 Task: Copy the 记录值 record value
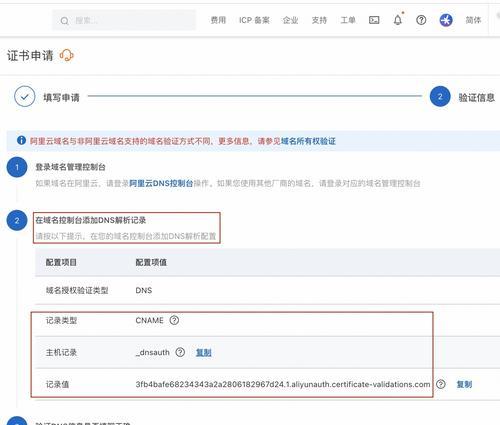tap(464, 384)
